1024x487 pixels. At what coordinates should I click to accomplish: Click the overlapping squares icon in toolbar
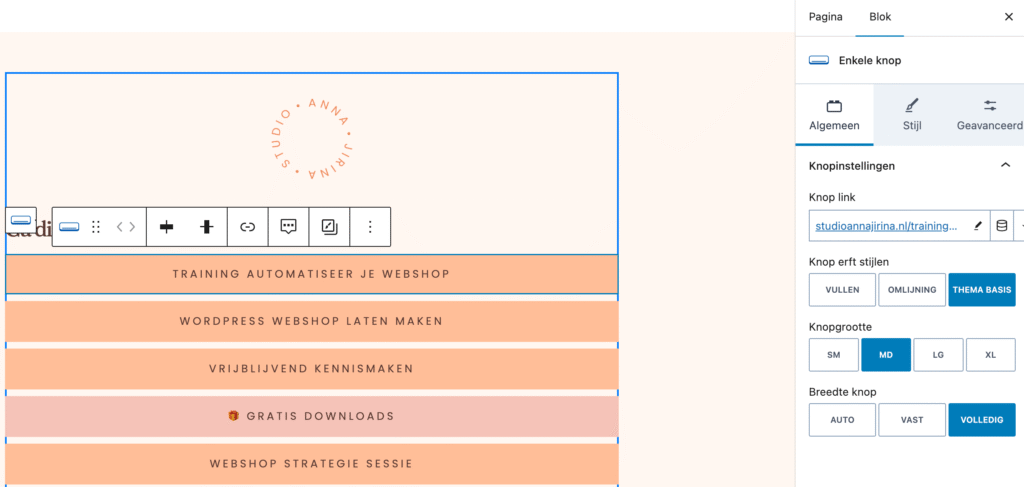[x=329, y=227]
